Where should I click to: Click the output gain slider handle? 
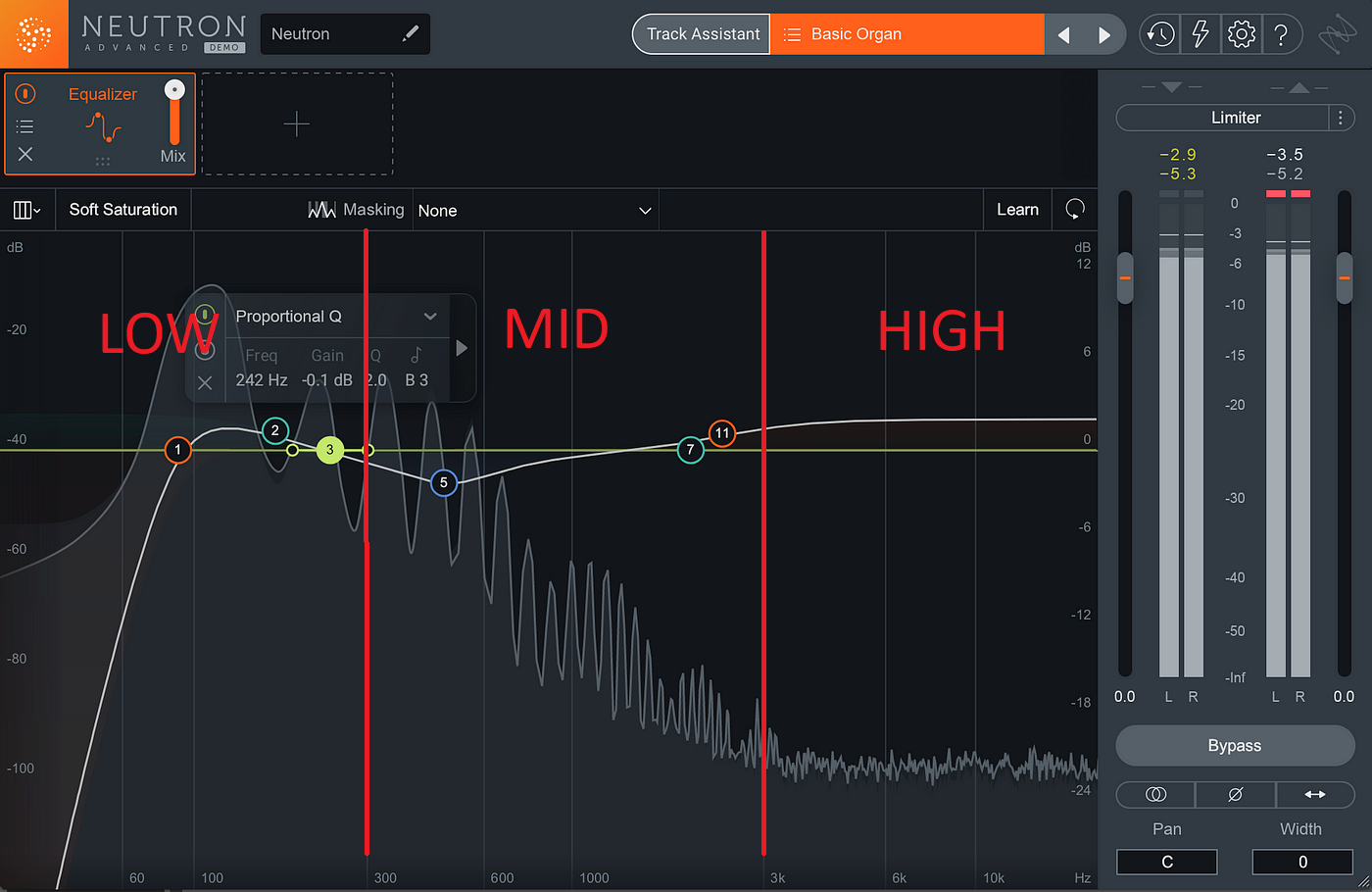[x=1345, y=277]
